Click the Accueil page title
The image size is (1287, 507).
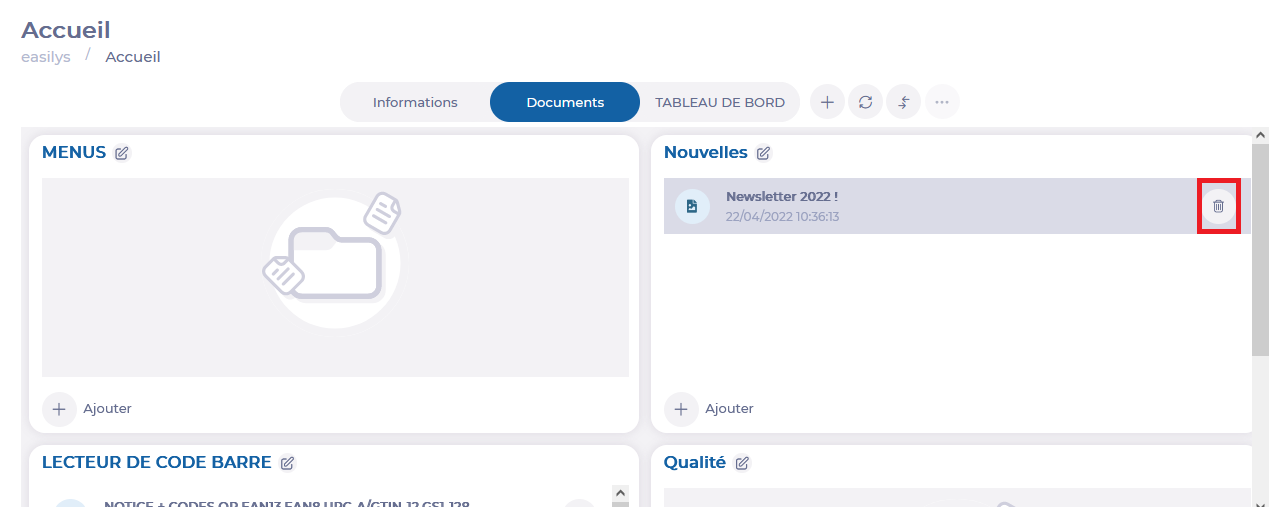[66, 30]
